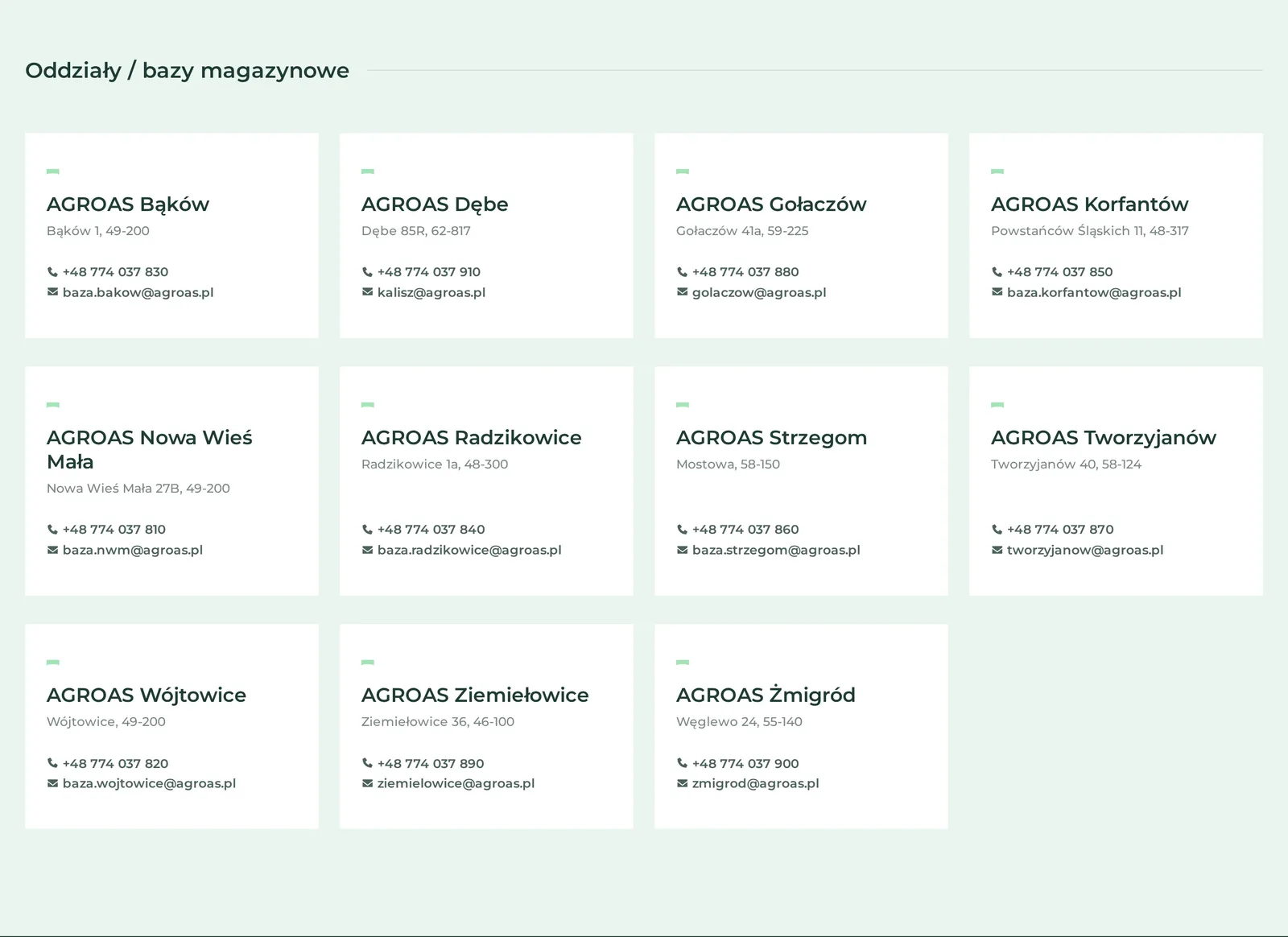The height and width of the screenshot is (937, 1288).
Task: Call Dębe number +48 774 037 910
Action: tap(428, 272)
